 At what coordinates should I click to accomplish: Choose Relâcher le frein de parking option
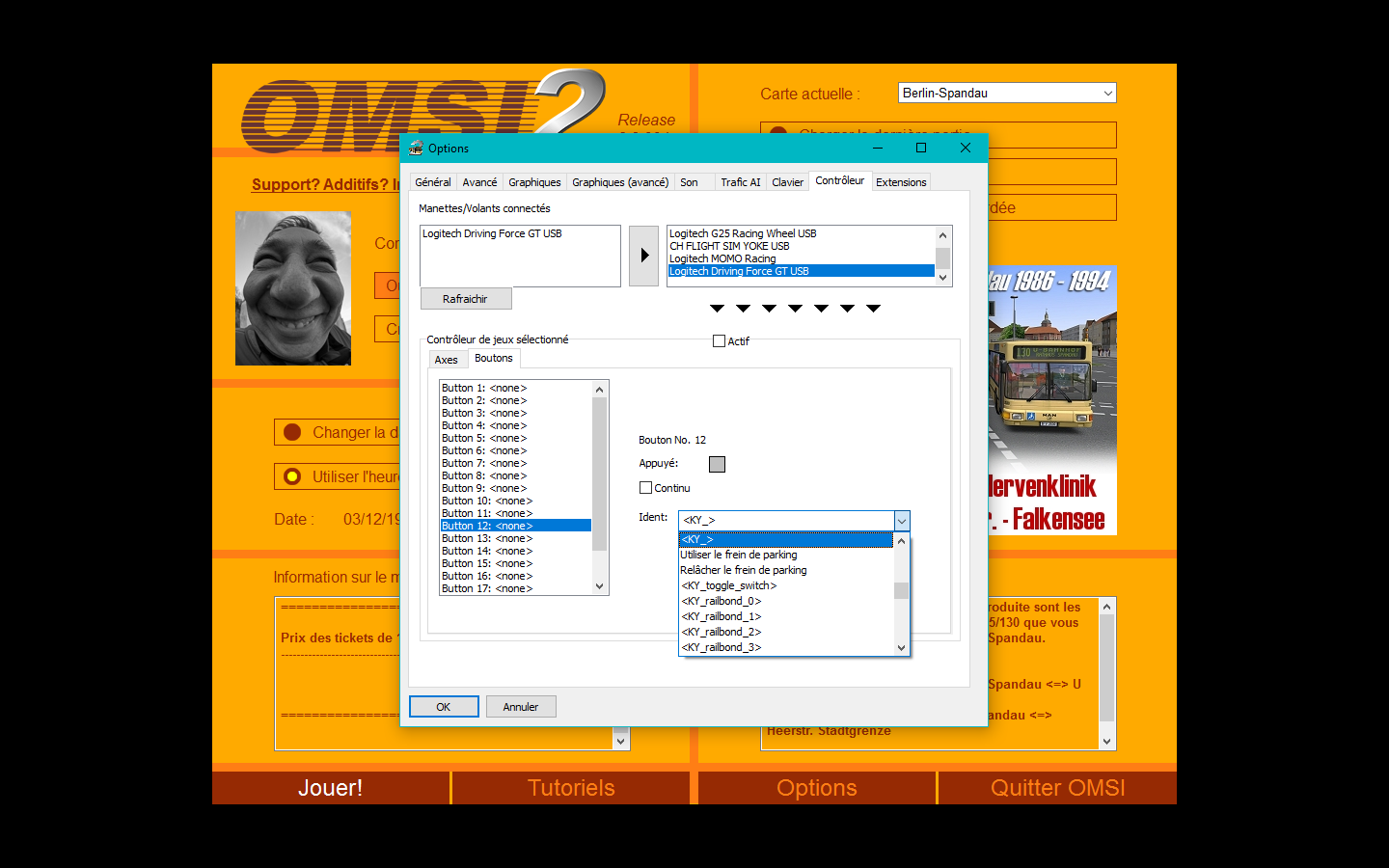point(786,570)
